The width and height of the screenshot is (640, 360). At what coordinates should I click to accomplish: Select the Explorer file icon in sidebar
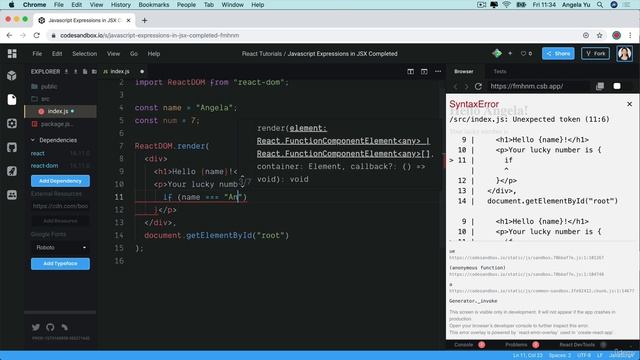[x=12, y=100]
